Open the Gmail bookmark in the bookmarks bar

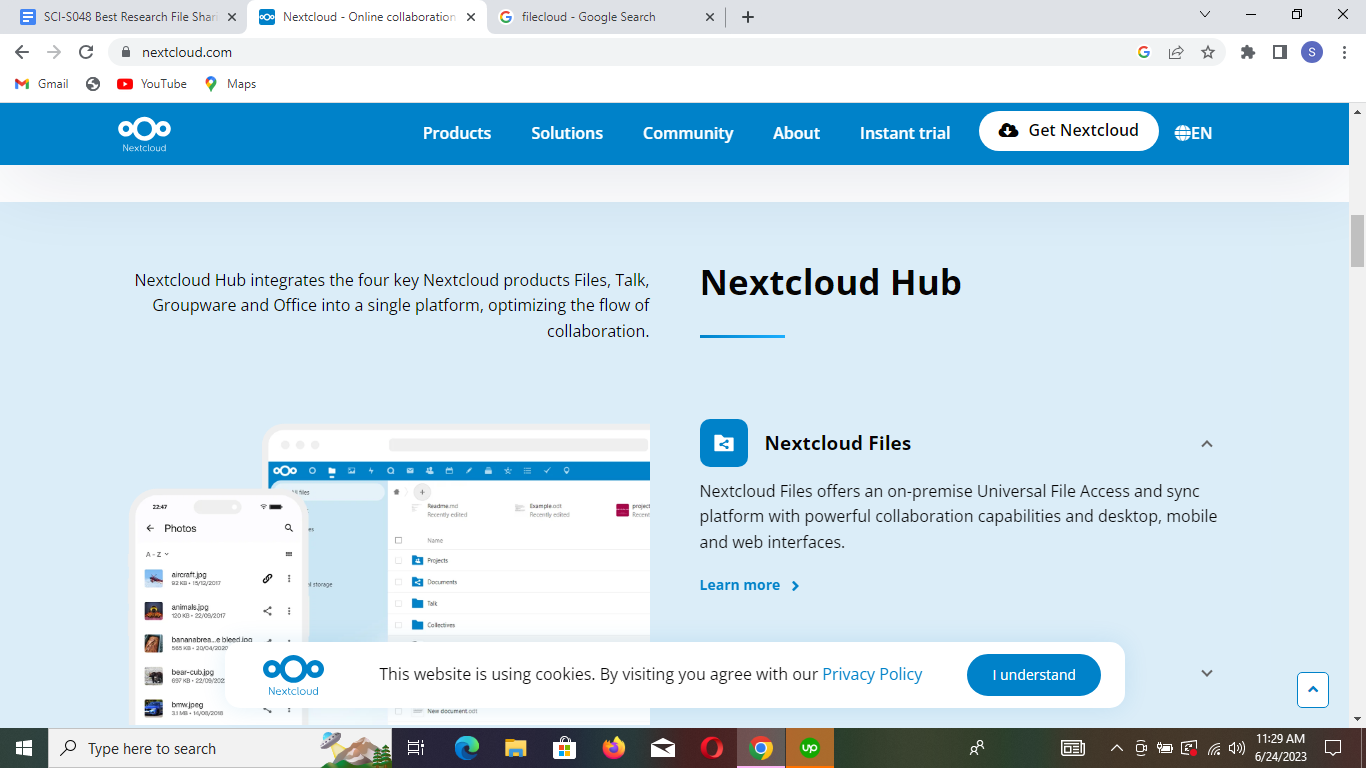coord(40,84)
